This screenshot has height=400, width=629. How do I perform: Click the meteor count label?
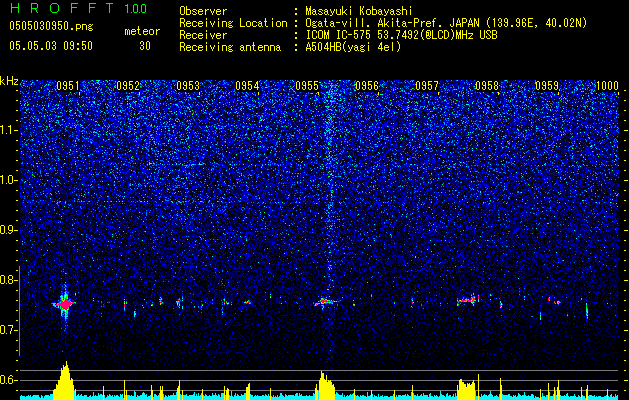point(142,31)
